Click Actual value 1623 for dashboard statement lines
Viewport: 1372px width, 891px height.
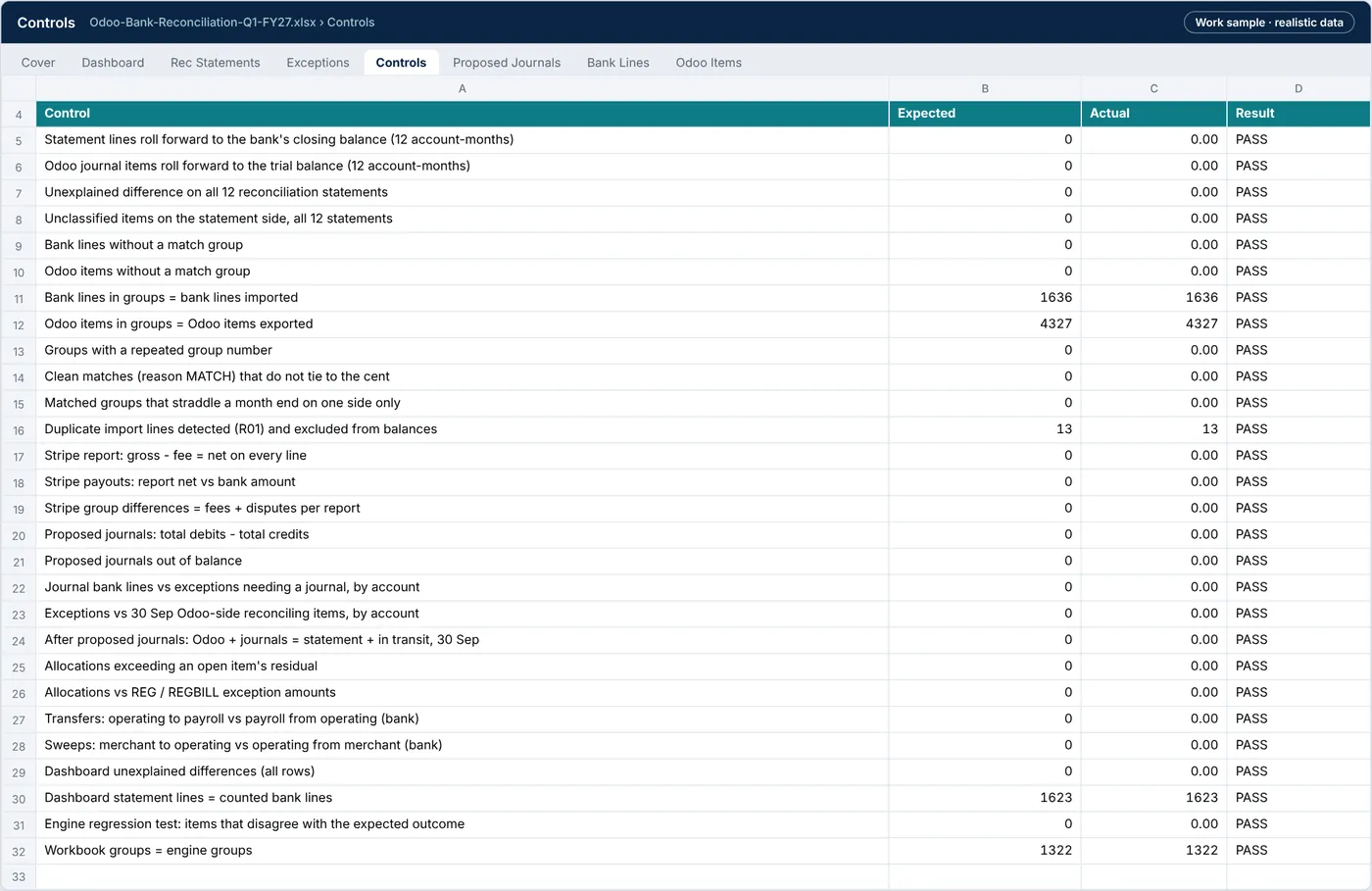[1153, 798]
